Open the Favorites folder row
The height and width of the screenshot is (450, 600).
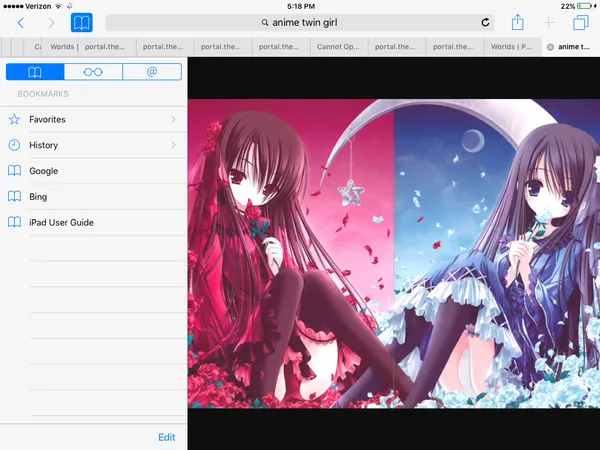94,119
